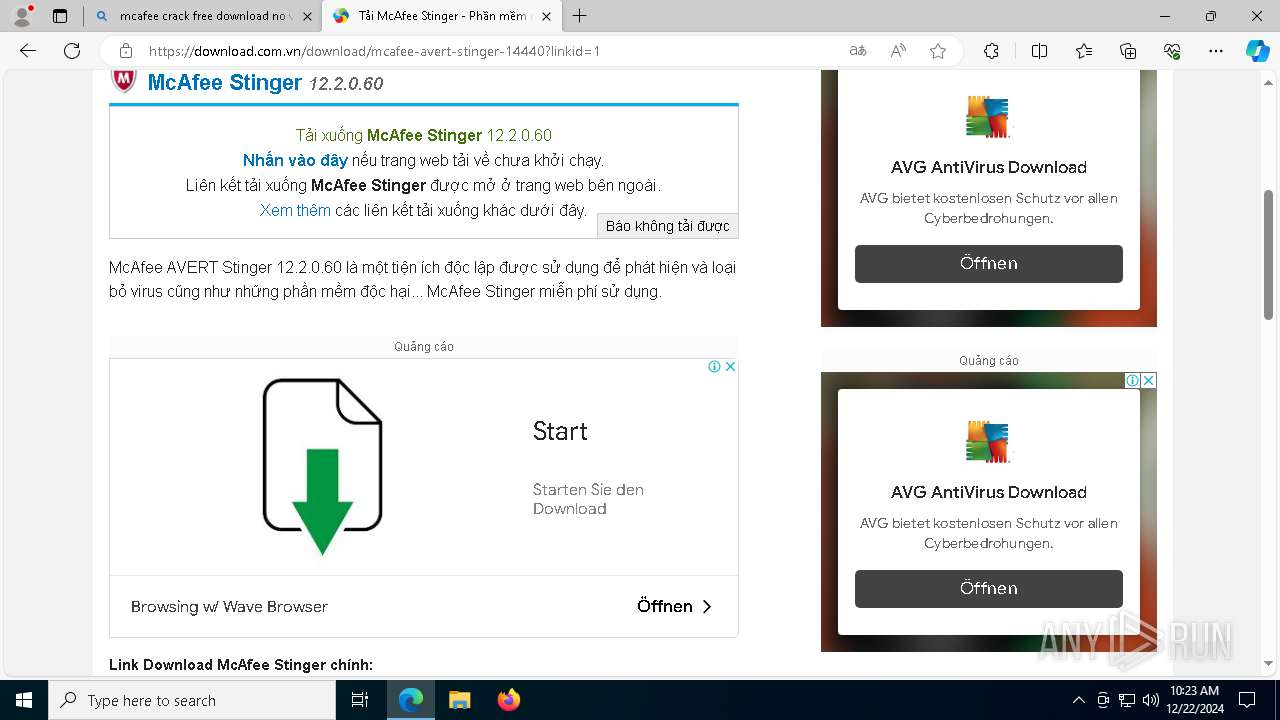The height and width of the screenshot is (720, 1280).
Task: Close the lower AVG ad
Action: [1149, 380]
